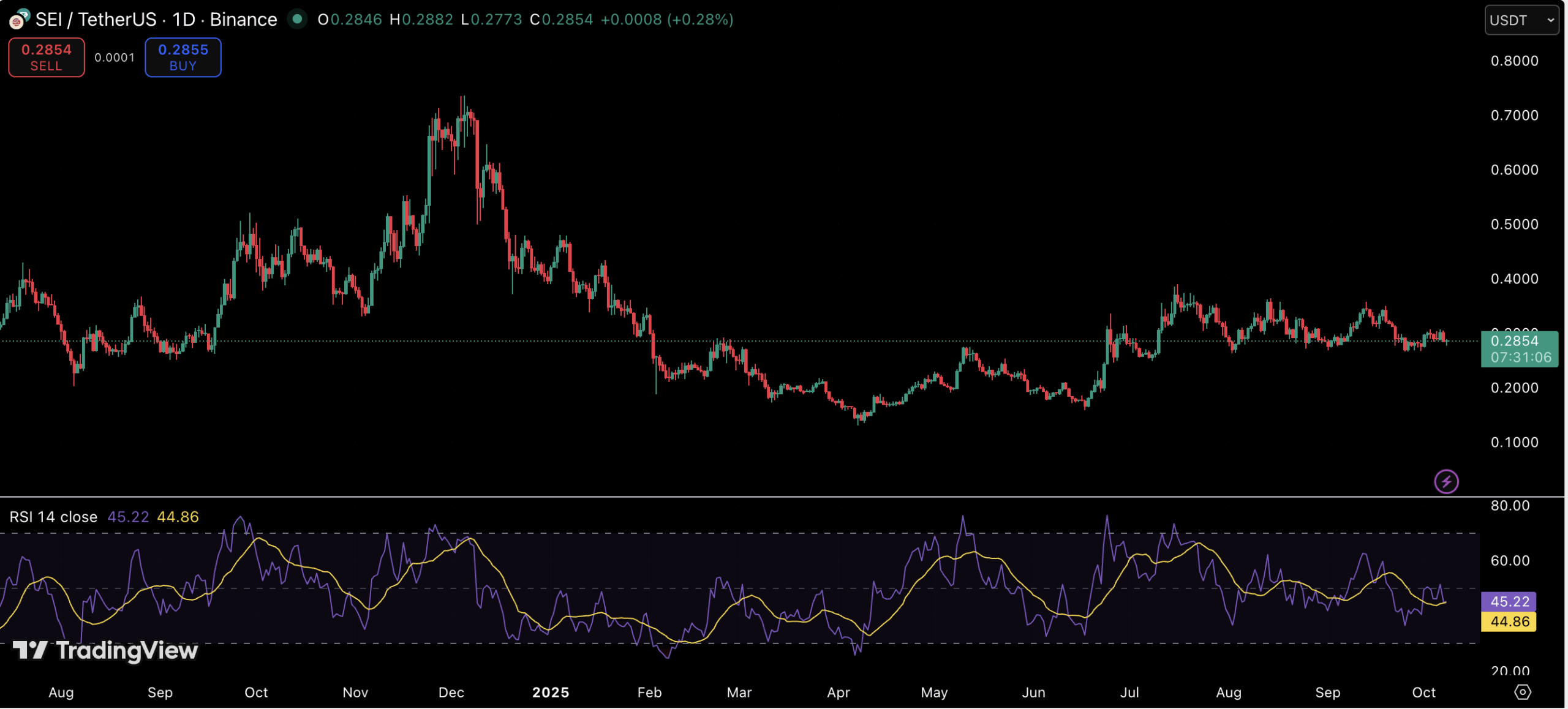Click the 2025 marker on time axis

tap(550, 692)
